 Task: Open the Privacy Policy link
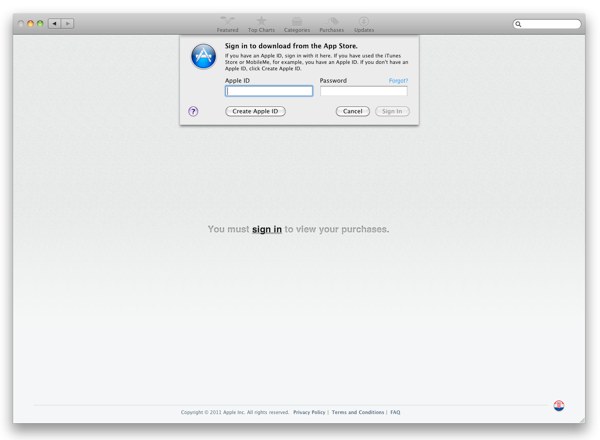point(309,412)
